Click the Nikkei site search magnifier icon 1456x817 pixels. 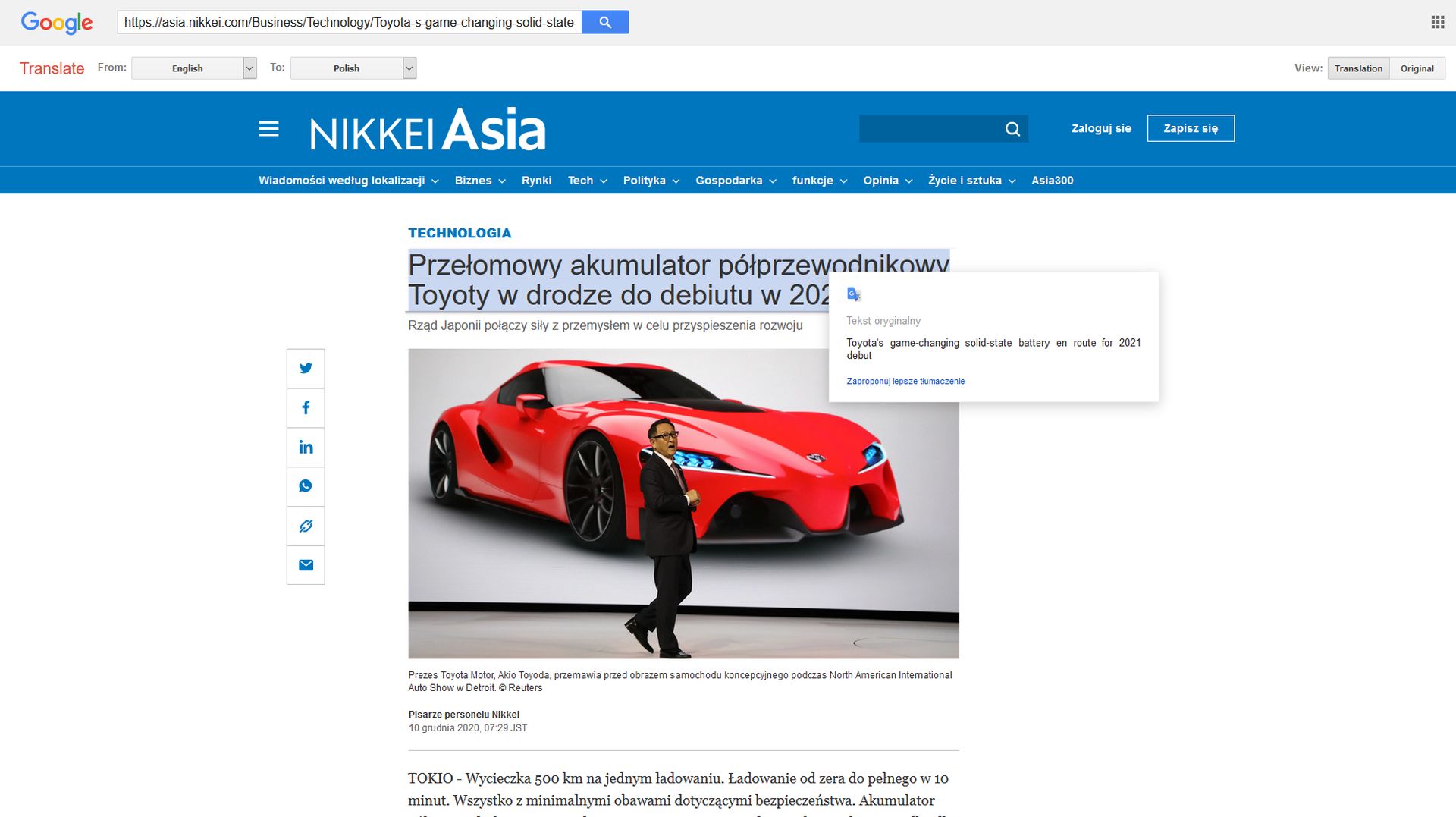pos(1012,129)
